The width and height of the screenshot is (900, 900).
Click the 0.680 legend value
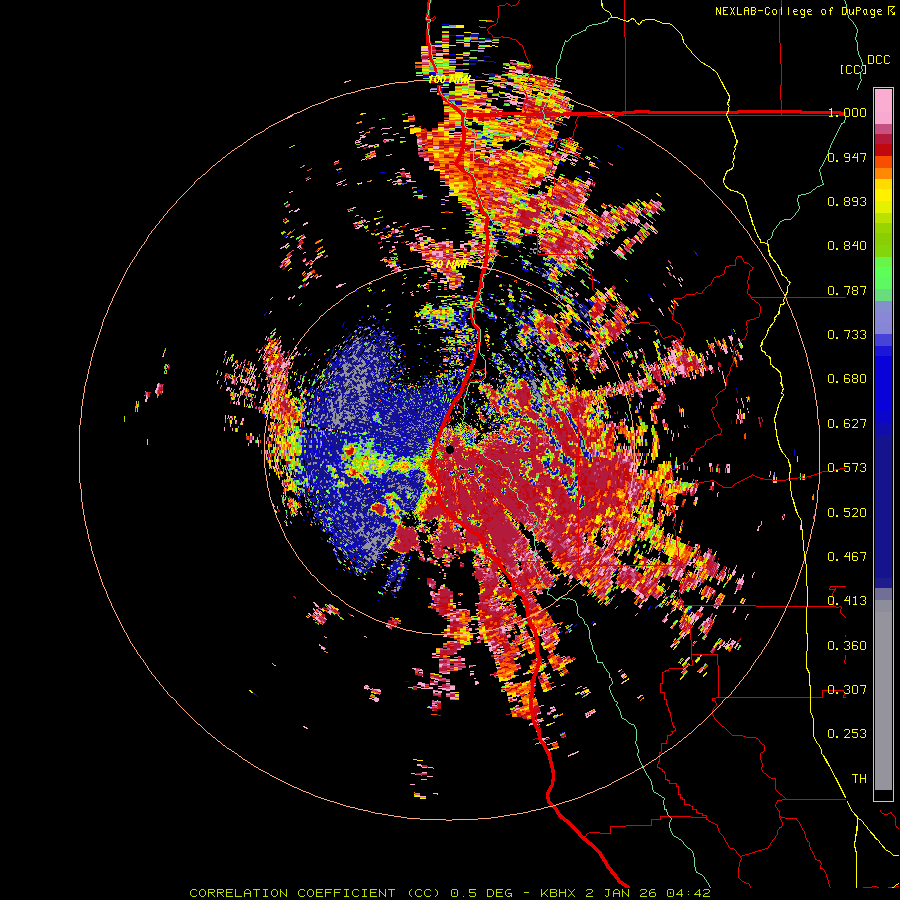[x=847, y=379]
